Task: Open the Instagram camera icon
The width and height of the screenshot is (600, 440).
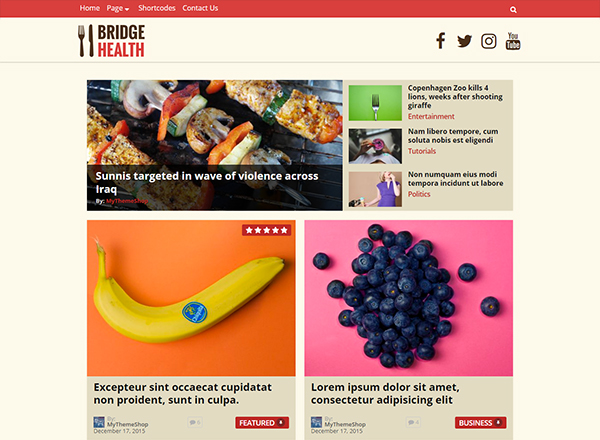Action: pos(489,41)
